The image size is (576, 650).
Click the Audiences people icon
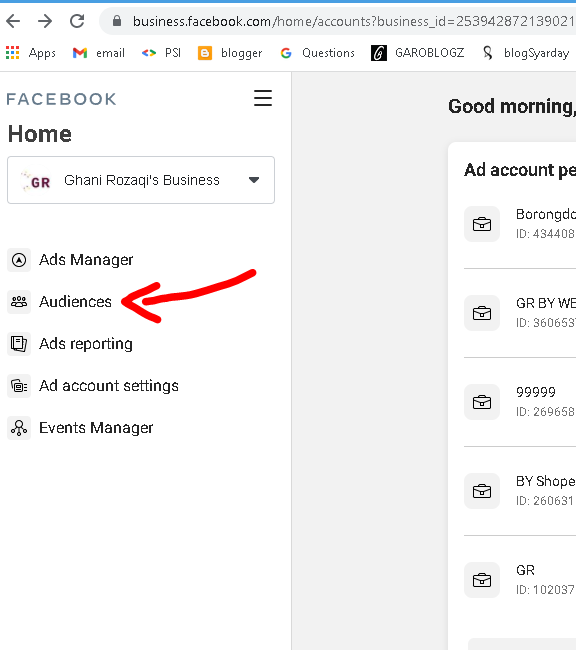(19, 302)
